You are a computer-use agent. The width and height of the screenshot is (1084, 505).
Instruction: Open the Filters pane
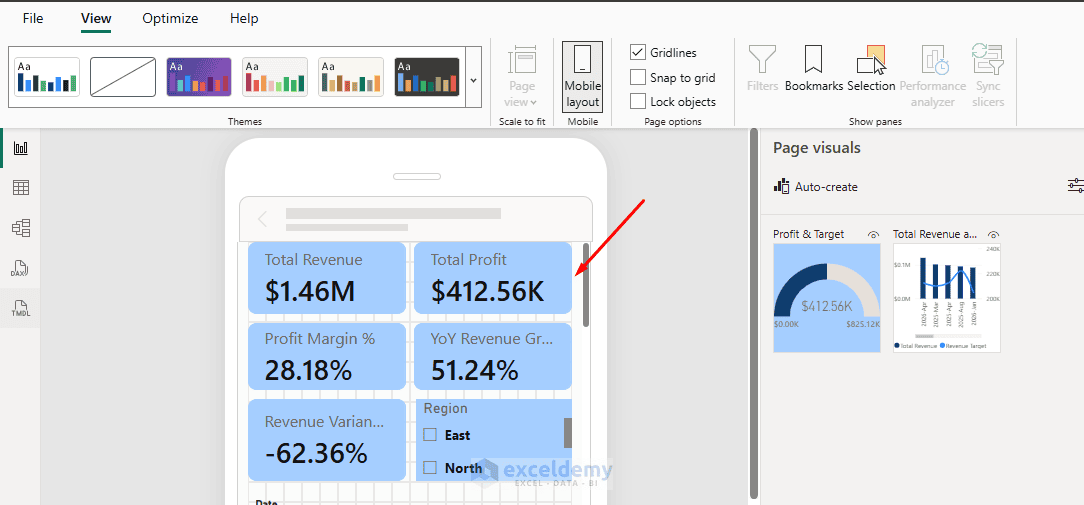(763, 68)
